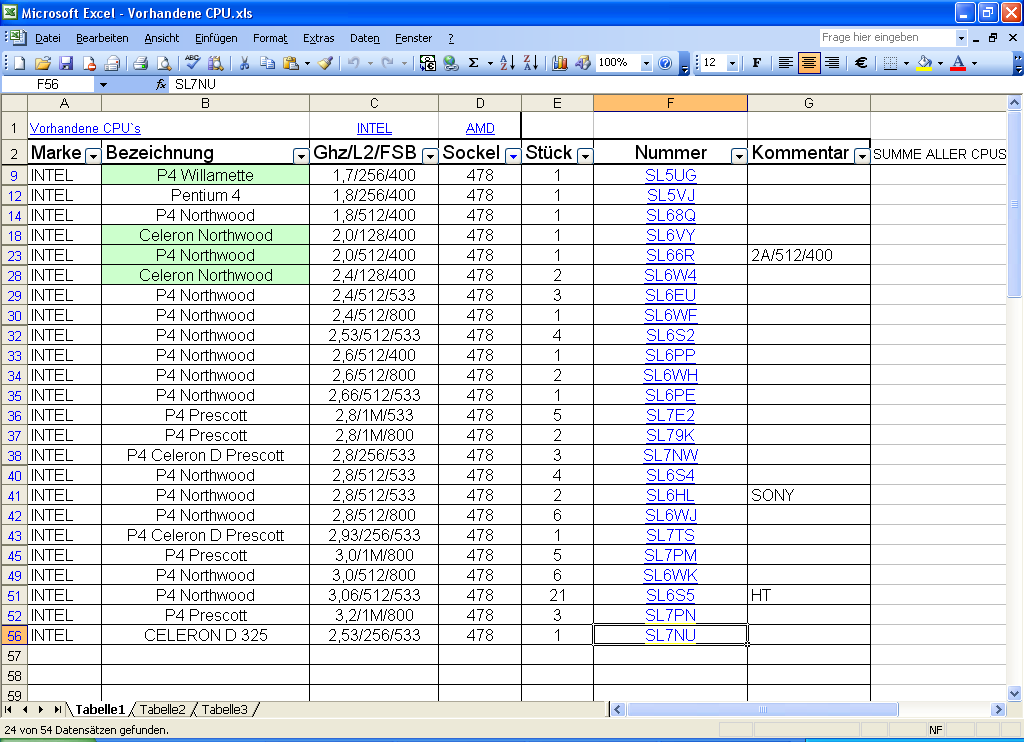The height and width of the screenshot is (742, 1024).
Task: Activate the Format Painter brush
Action: [325, 63]
